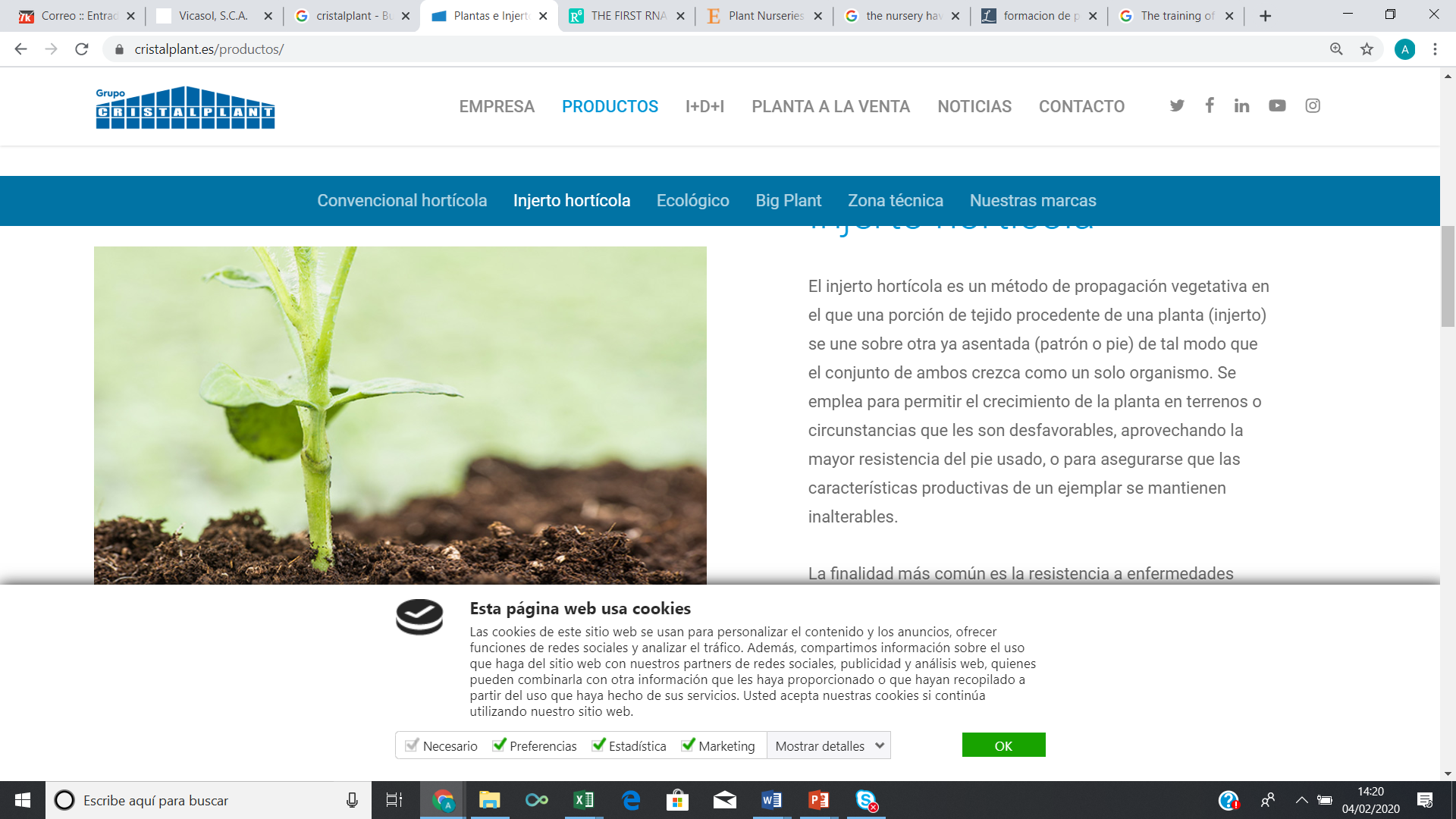
Task: Open the Facebook social icon
Action: pos(1210,105)
